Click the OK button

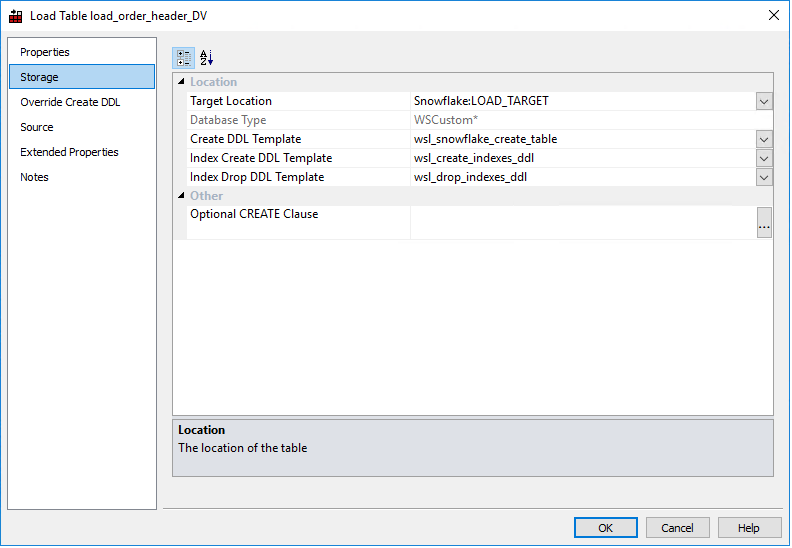pyautogui.click(x=605, y=528)
